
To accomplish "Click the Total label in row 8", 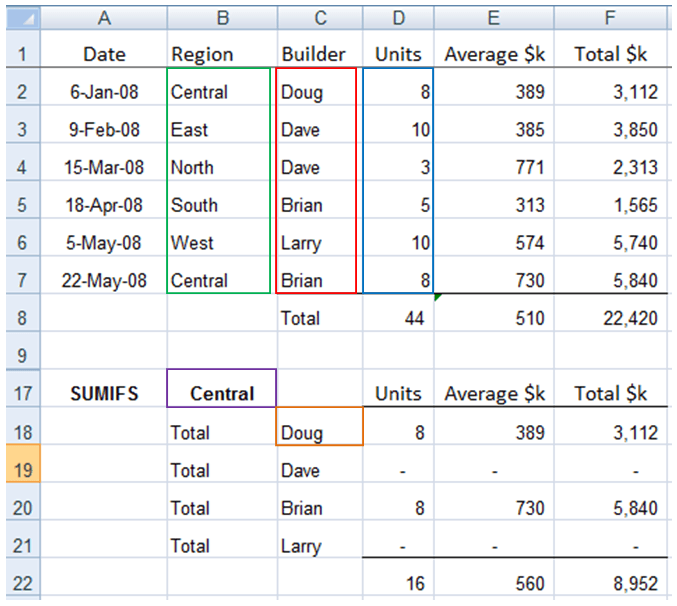I will point(320,312).
